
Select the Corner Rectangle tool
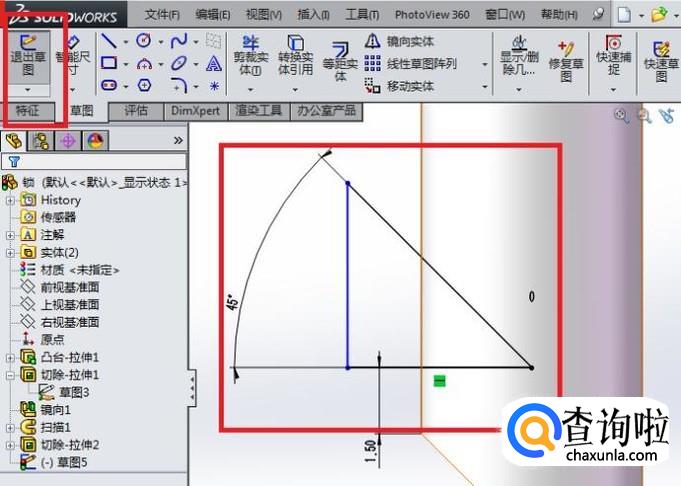coord(109,63)
